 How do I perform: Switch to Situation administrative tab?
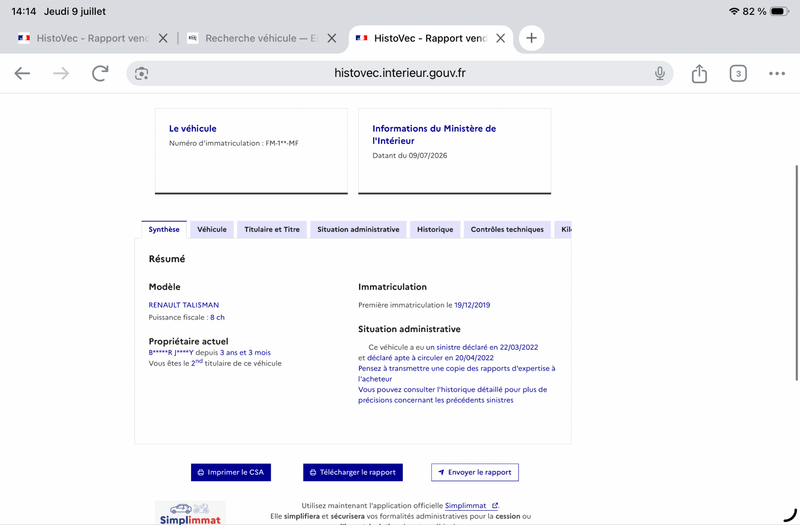358,230
